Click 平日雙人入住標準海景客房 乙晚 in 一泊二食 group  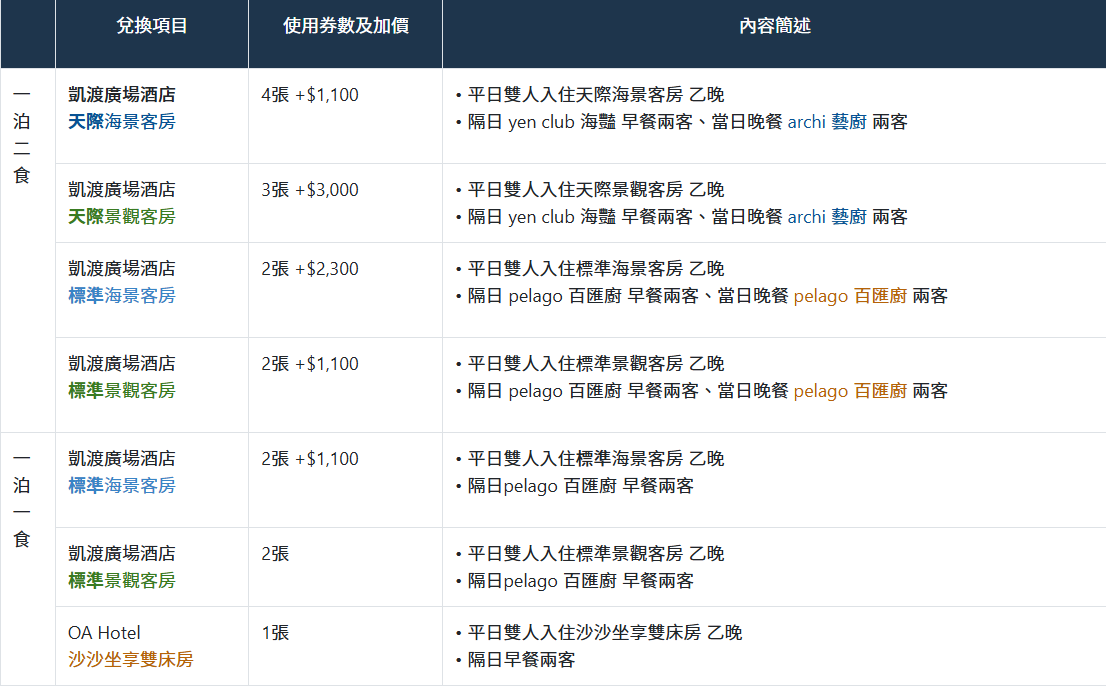click(x=595, y=269)
